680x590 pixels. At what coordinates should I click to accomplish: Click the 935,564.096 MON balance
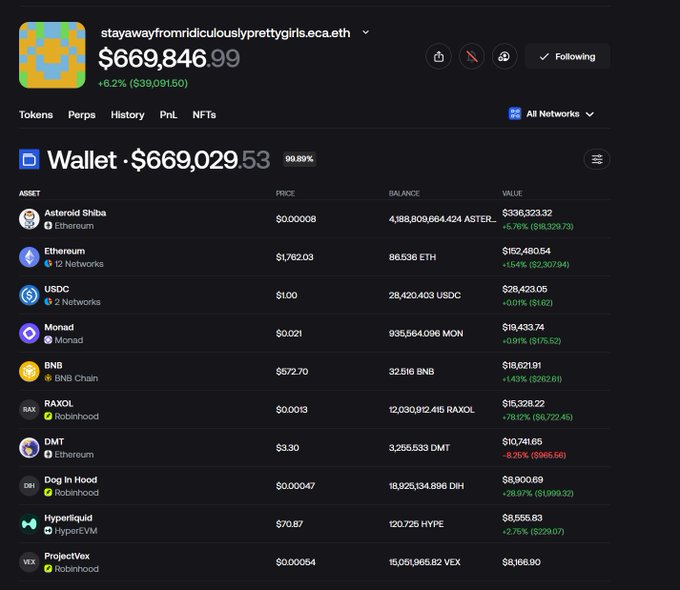pos(426,334)
